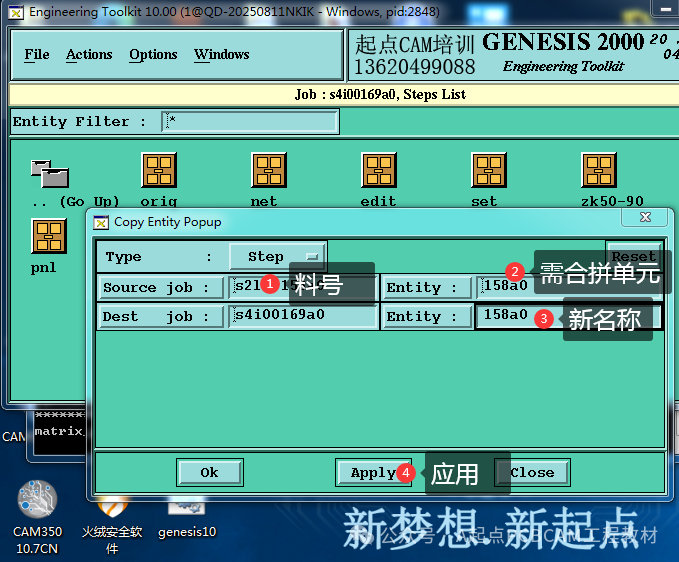Open the set step icon

click(x=489, y=170)
